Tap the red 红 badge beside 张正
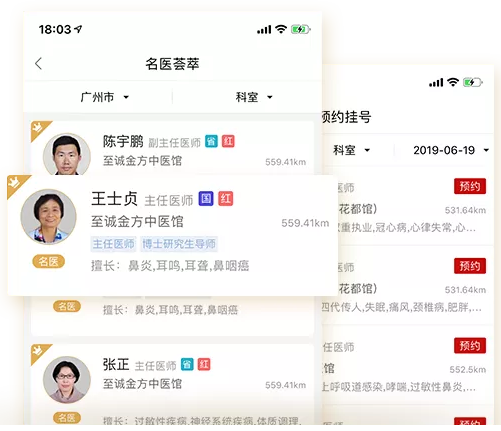Viewport: 501px width, 431px height. pyautogui.click(x=204, y=364)
